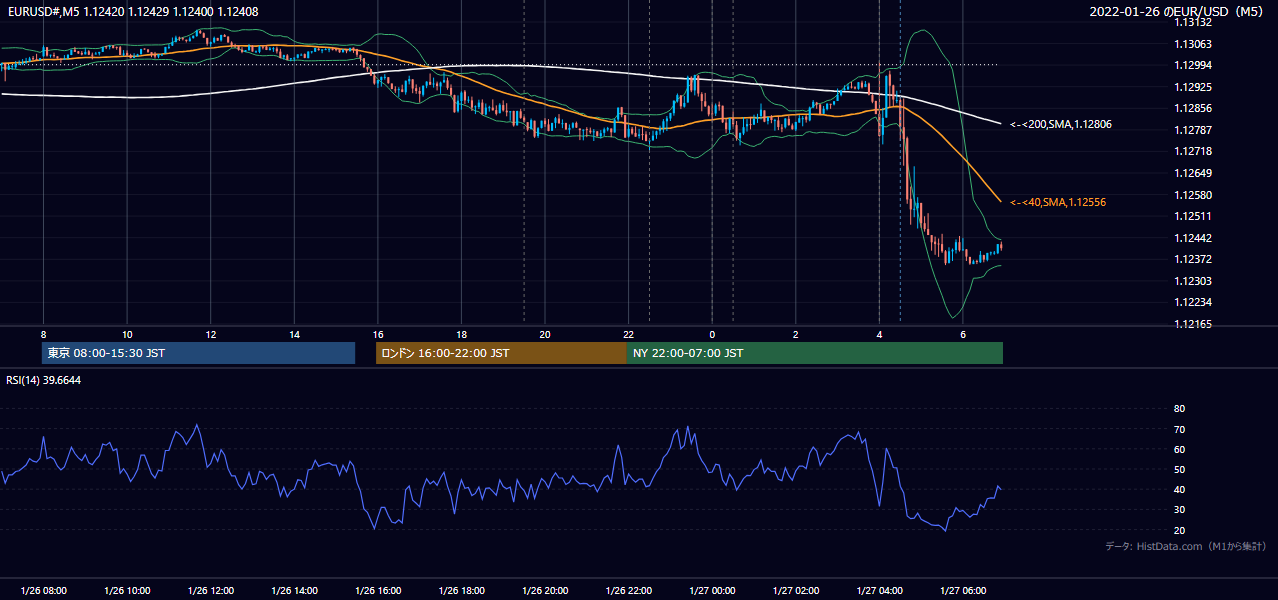
Task: Click price axis value 1.12165
Action: (x=1194, y=324)
